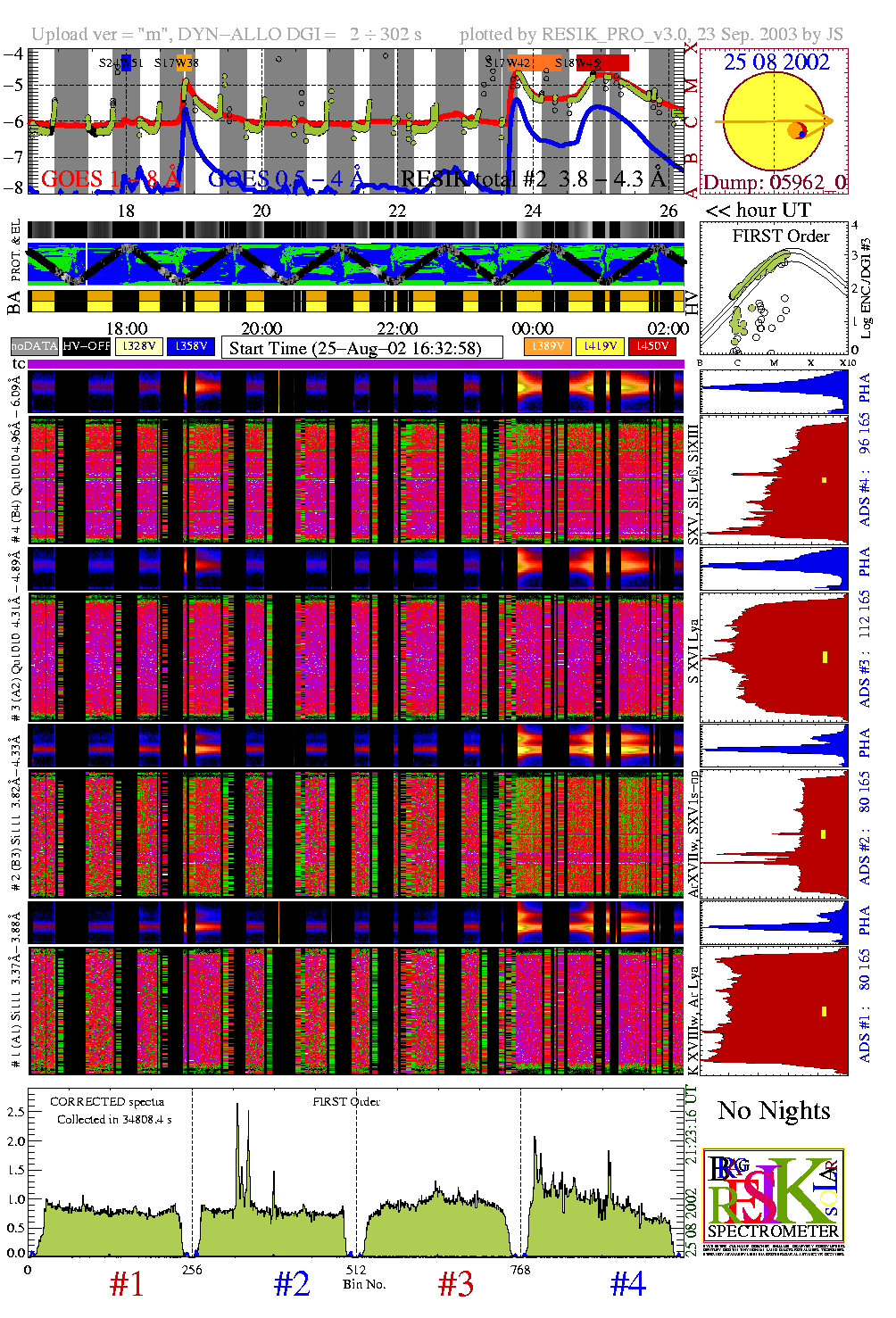Click the yellow solar disk image

tap(773, 121)
